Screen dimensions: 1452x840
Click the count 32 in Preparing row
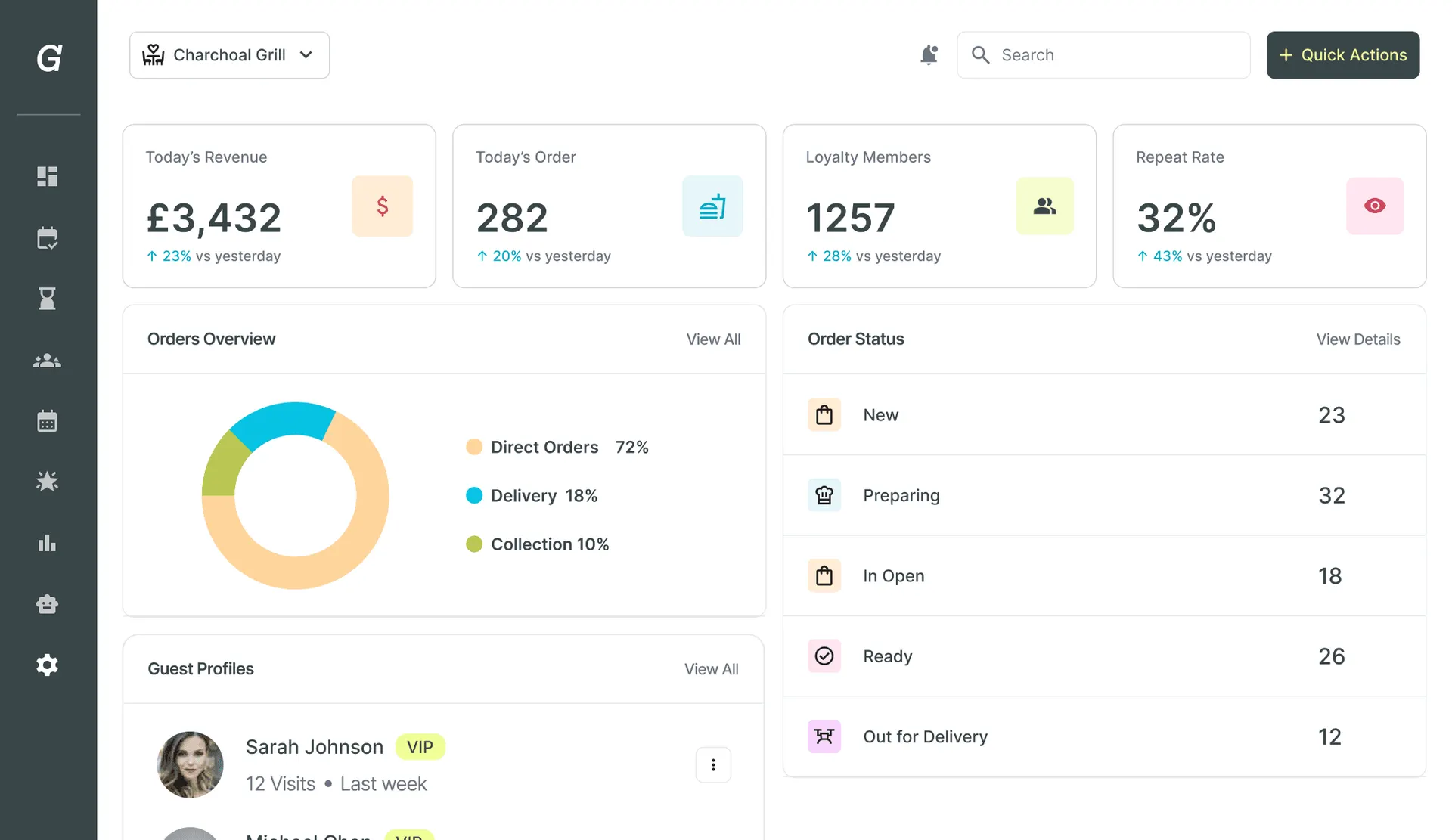click(x=1332, y=495)
